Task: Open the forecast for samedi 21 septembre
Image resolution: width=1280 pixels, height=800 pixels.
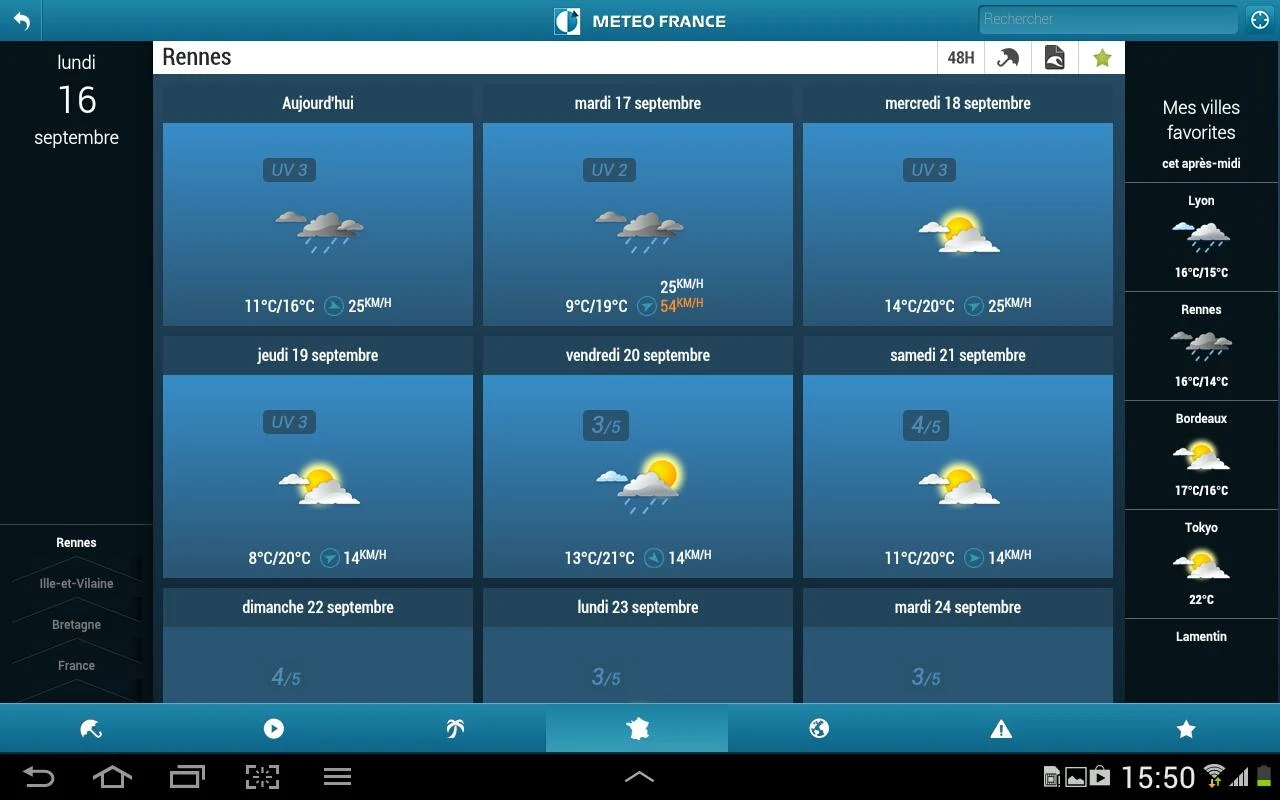Action: [957, 477]
